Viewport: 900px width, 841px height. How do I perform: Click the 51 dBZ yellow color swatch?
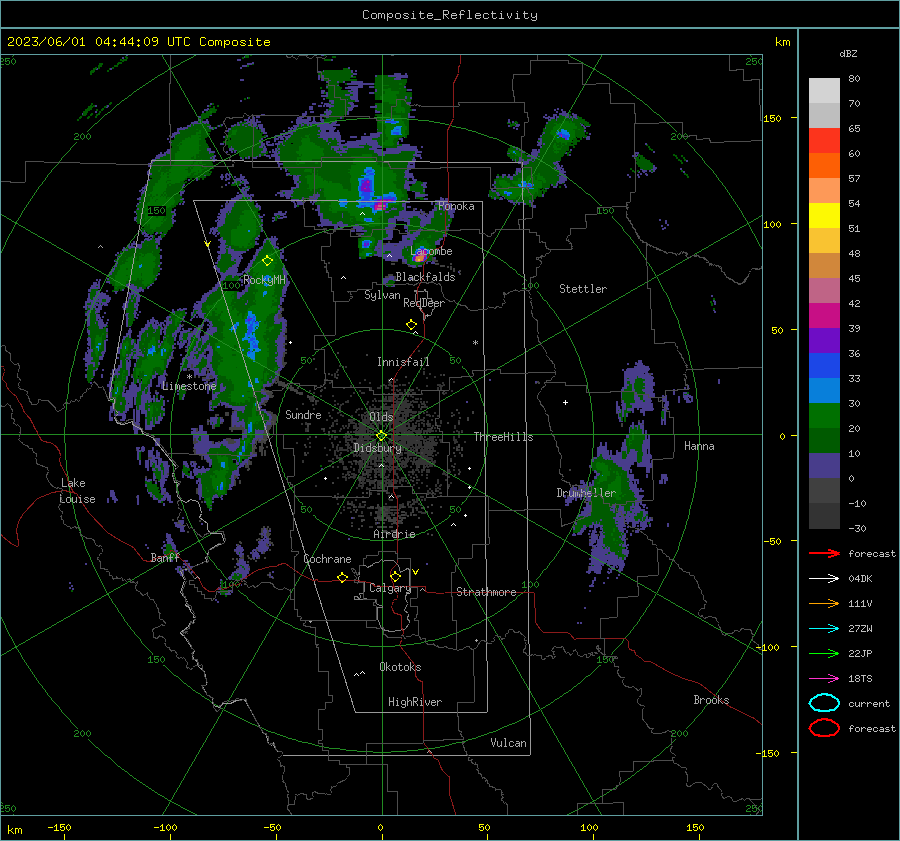(824, 215)
